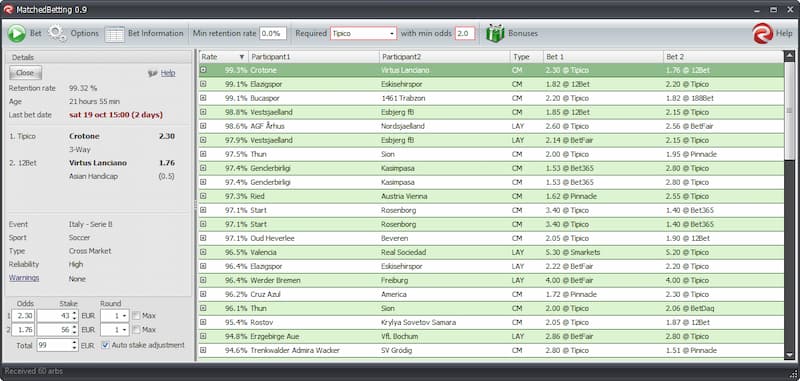Click the Type column header
800x381 pixels.
pos(527,57)
